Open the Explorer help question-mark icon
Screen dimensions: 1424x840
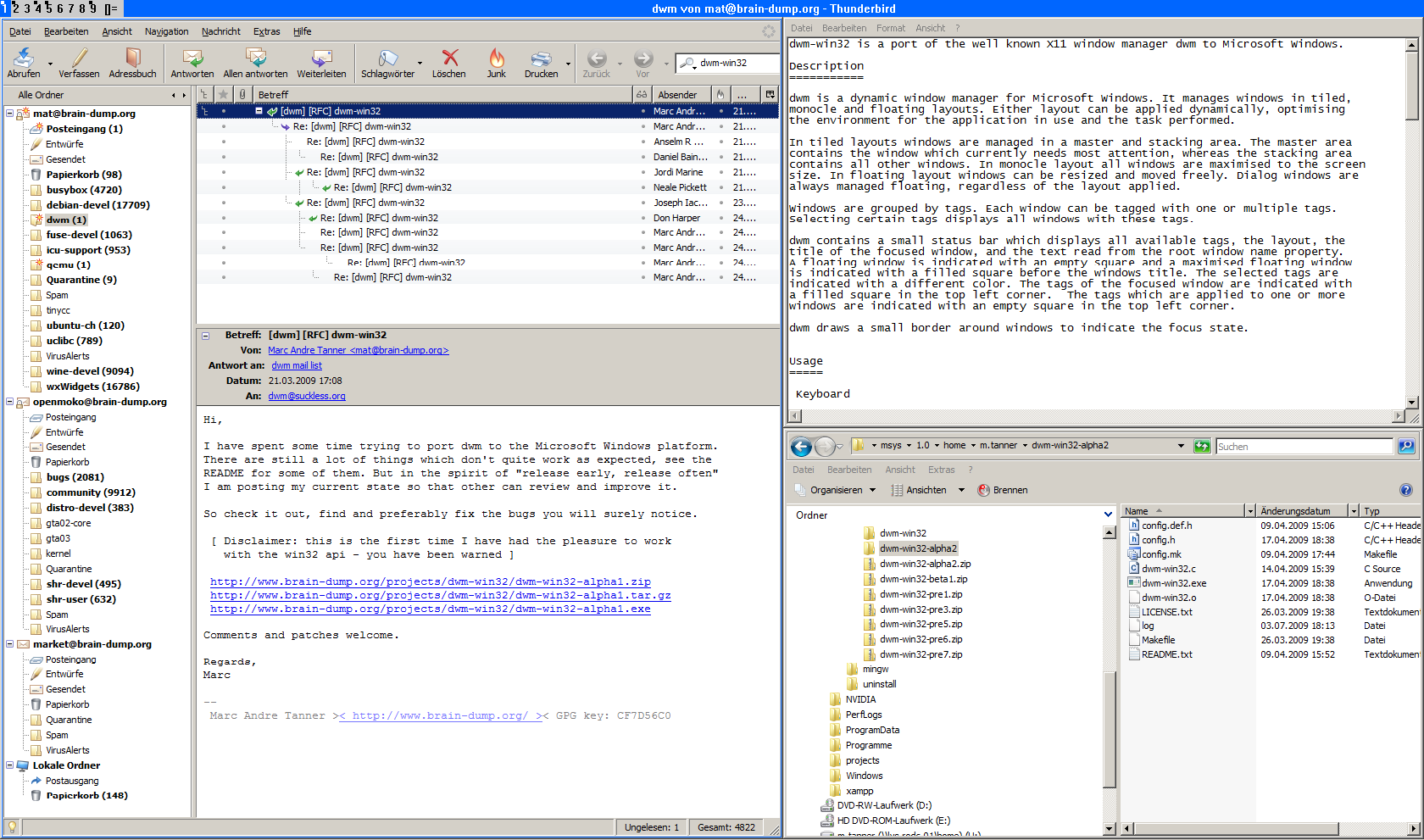pyautogui.click(x=1406, y=490)
